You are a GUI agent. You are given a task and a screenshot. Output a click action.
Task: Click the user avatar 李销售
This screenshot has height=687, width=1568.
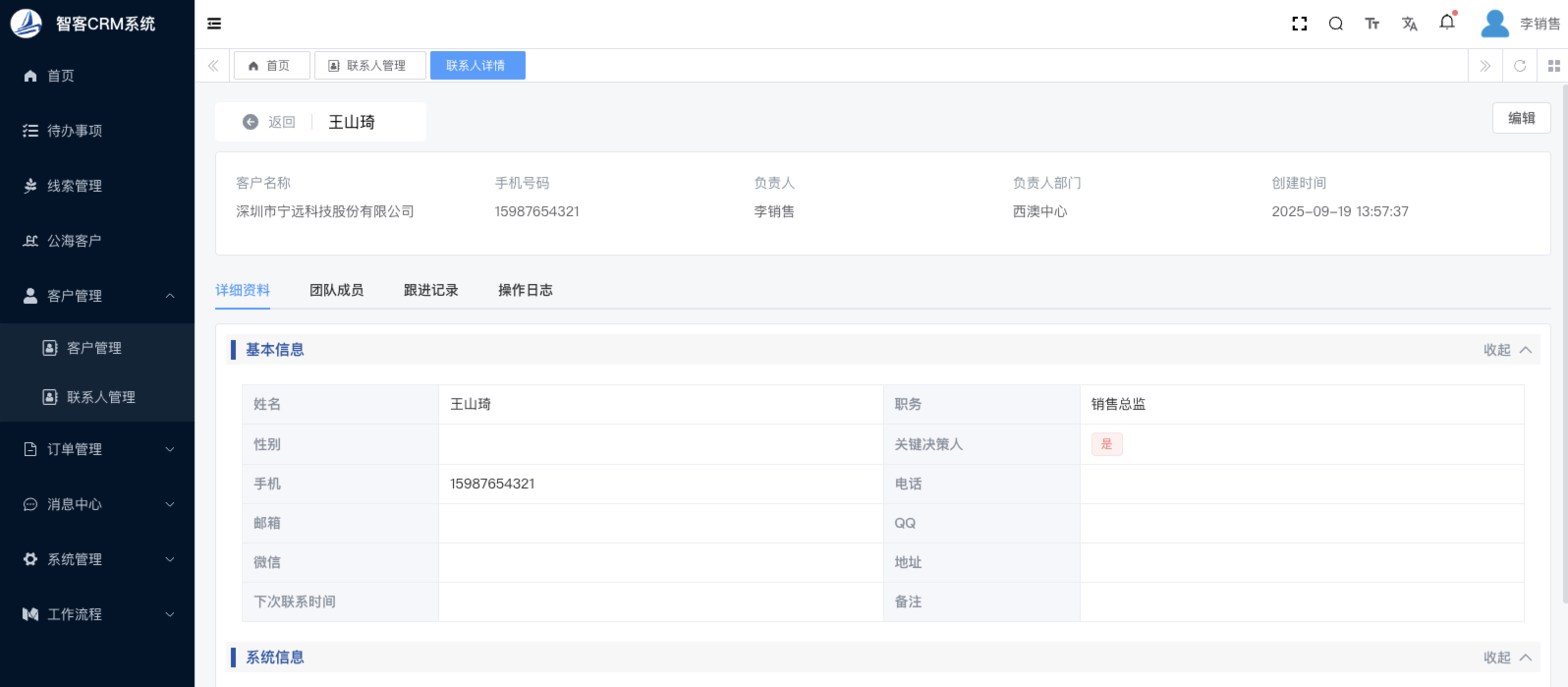click(1494, 24)
